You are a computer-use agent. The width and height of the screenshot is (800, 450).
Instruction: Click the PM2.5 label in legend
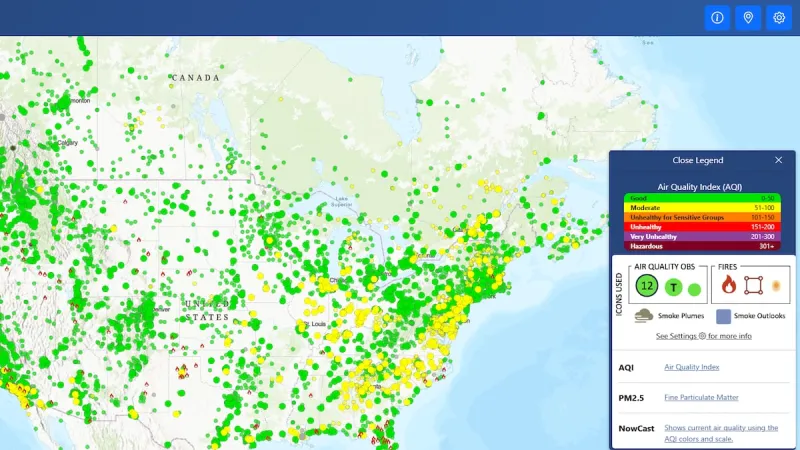tap(631, 398)
